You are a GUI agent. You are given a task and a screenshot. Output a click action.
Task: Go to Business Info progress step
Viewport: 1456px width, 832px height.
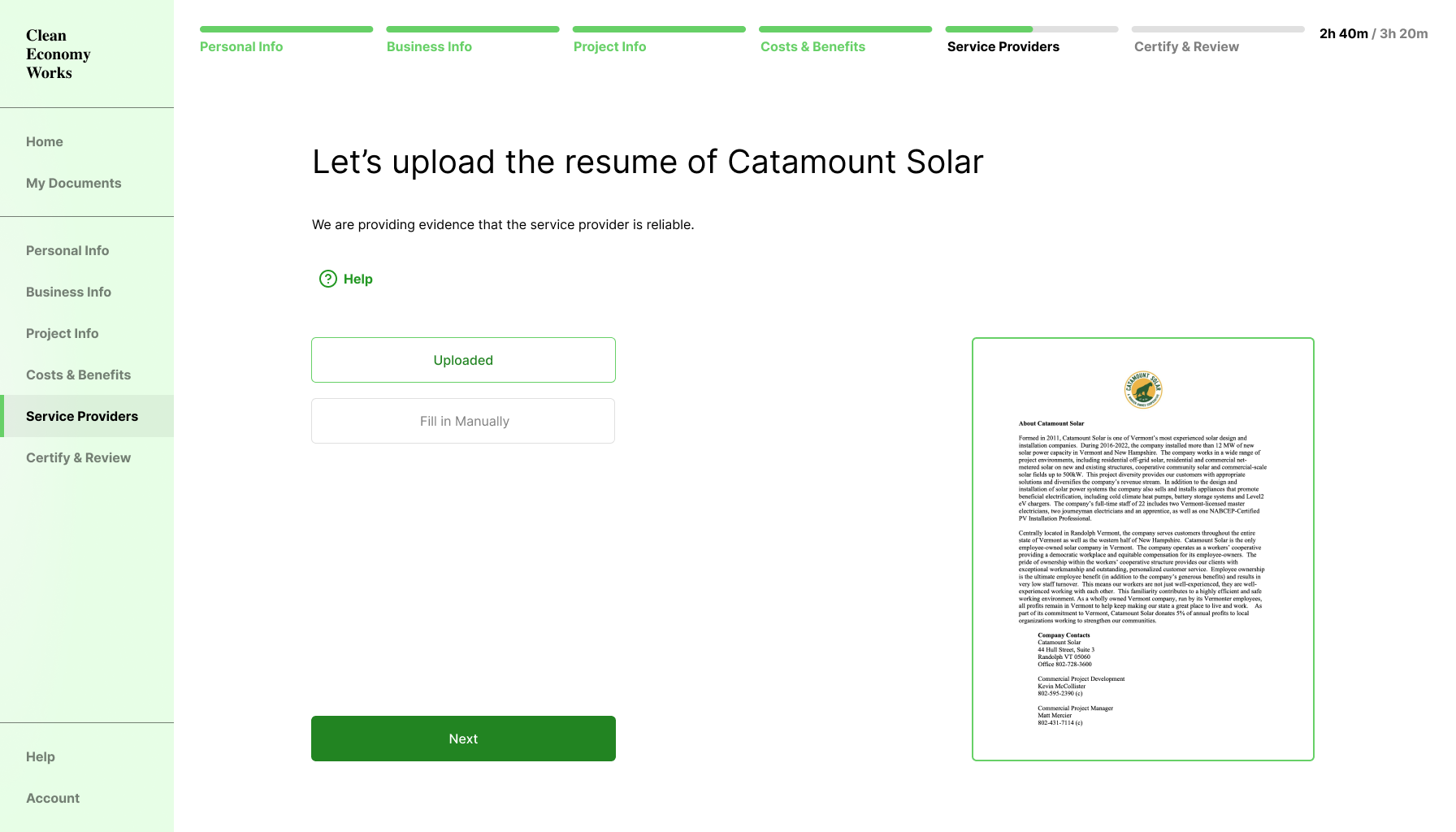pyautogui.click(x=429, y=46)
